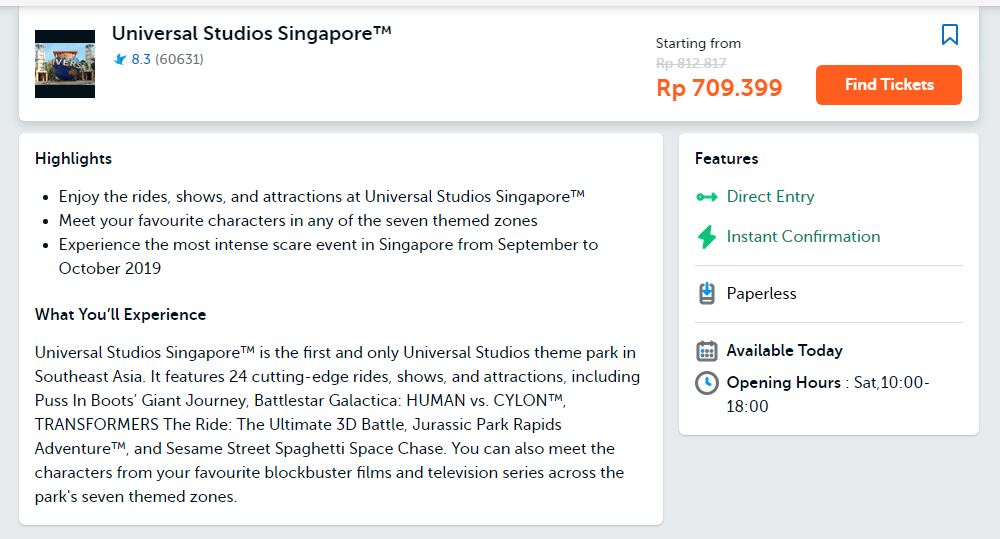Click the Features panel heading
The height and width of the screenshot is (539, 1000).
(x=726, y=159)
